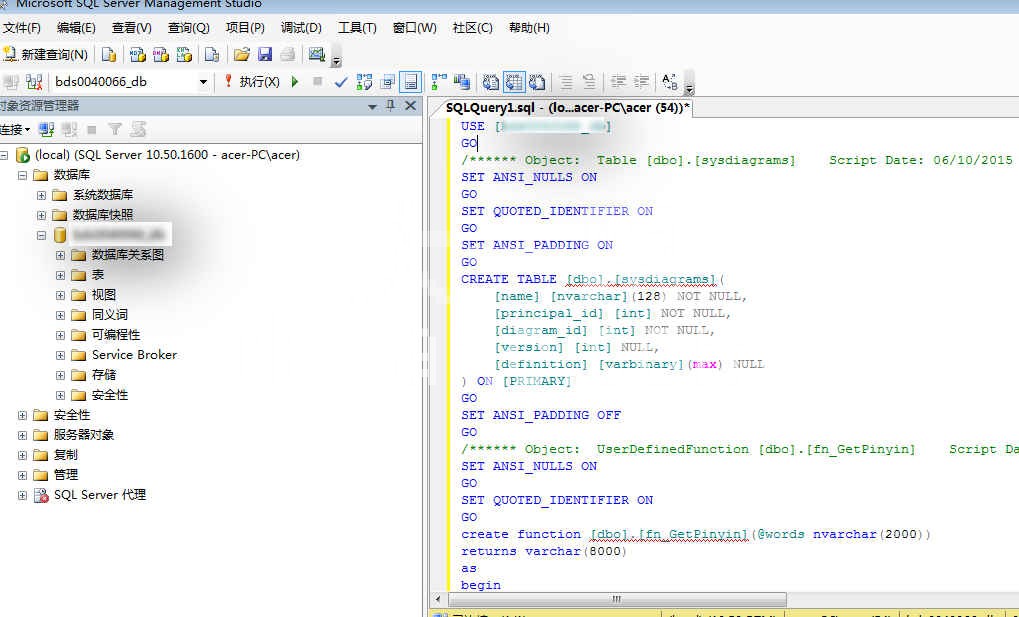Viewport: 1019px width, 617px height.
Task: Open the SQL editor toolbar overflow arrow
Action: [x=689, y=89]
